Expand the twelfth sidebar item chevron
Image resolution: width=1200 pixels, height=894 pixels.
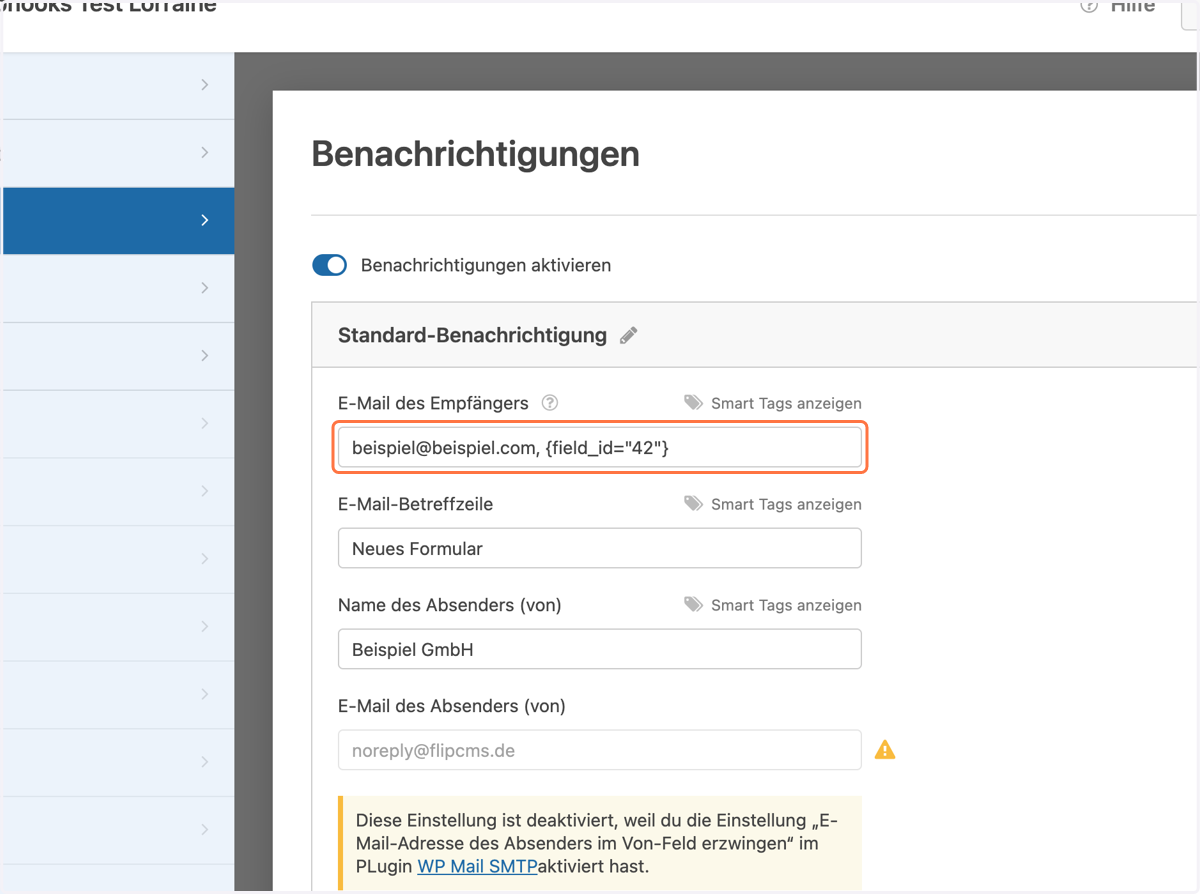pyautogui.click(x=204, y=829)
